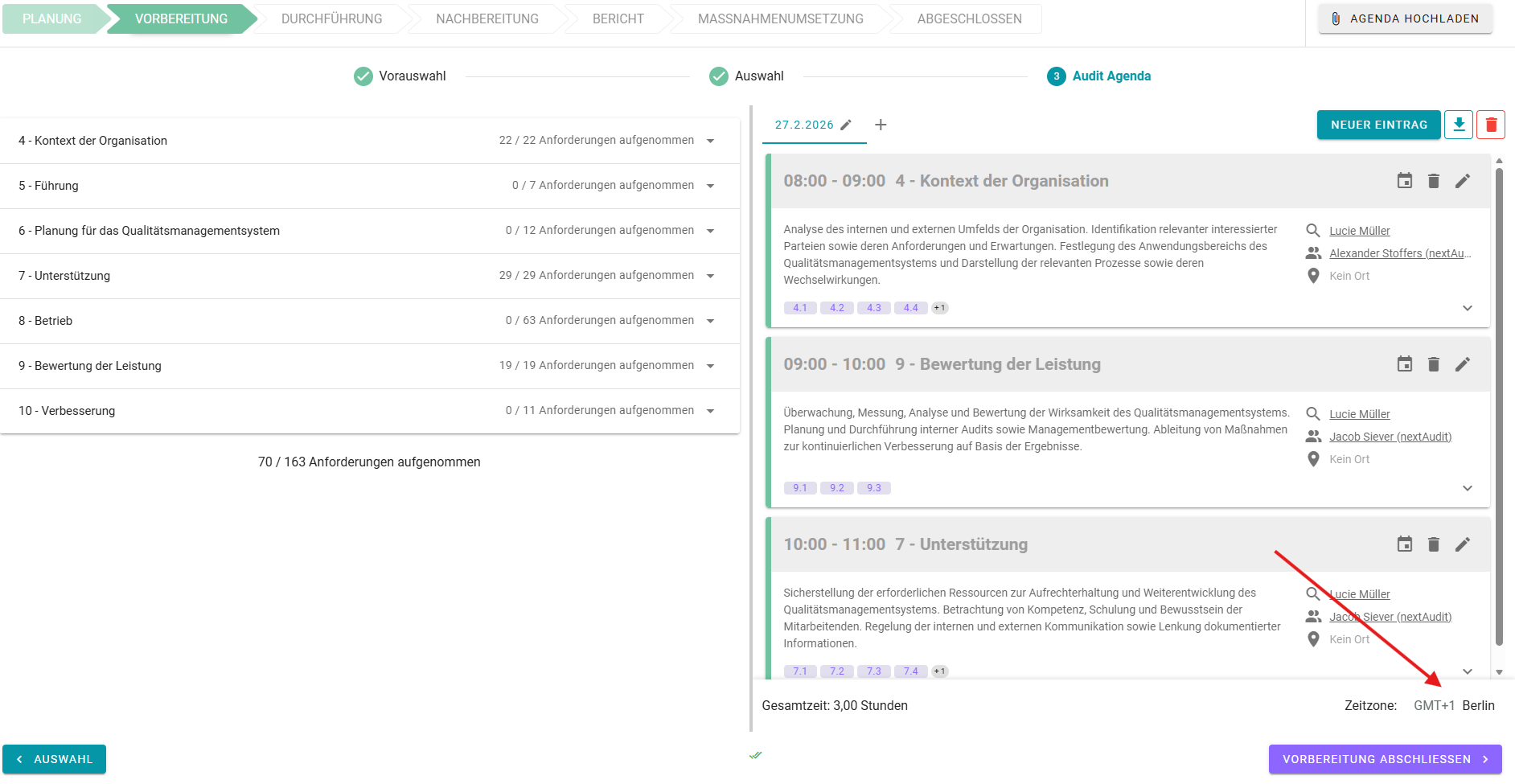Click the red delete agenda icon
1515x784 pixels.
point(1490,125)
